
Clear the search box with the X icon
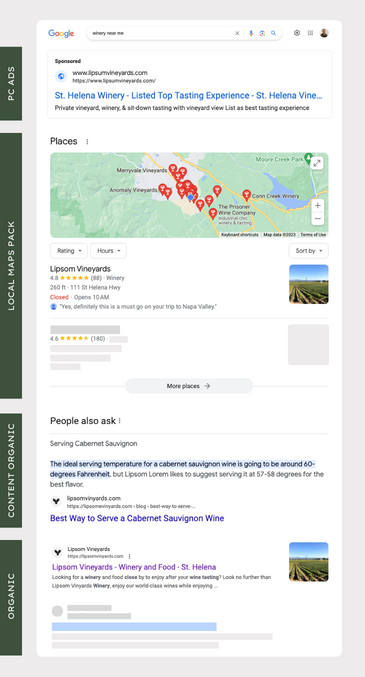click(x=237, y=33)
